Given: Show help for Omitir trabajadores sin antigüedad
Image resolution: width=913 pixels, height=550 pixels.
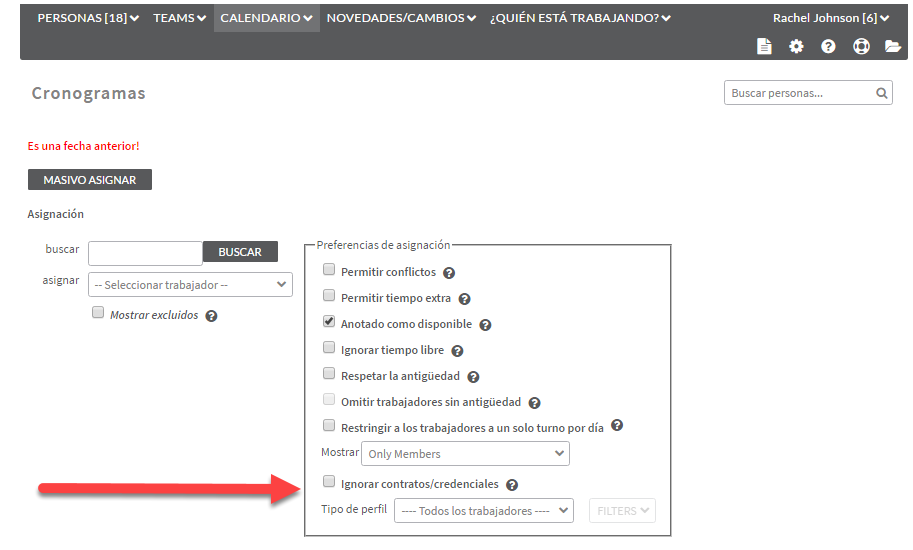Looking at the screenshot, I should pyautogui.click(x=534, y=403).
